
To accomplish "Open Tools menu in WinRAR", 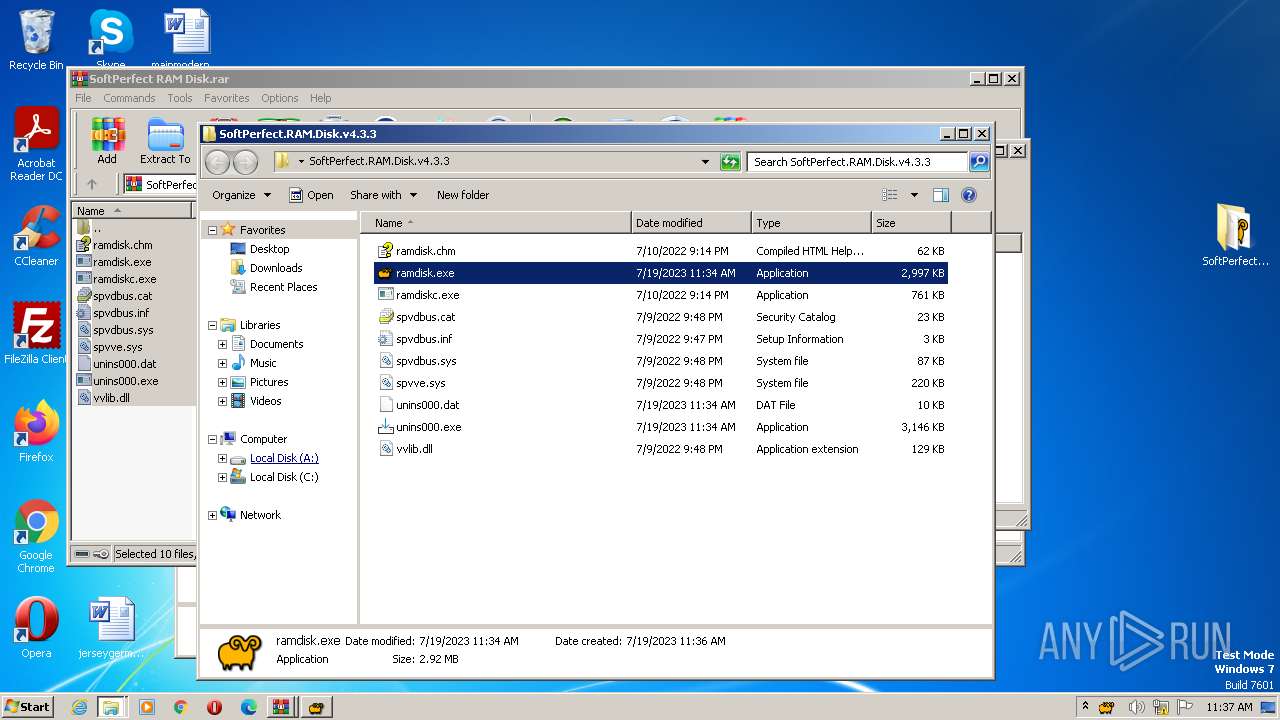I will (x=180, y=98).
